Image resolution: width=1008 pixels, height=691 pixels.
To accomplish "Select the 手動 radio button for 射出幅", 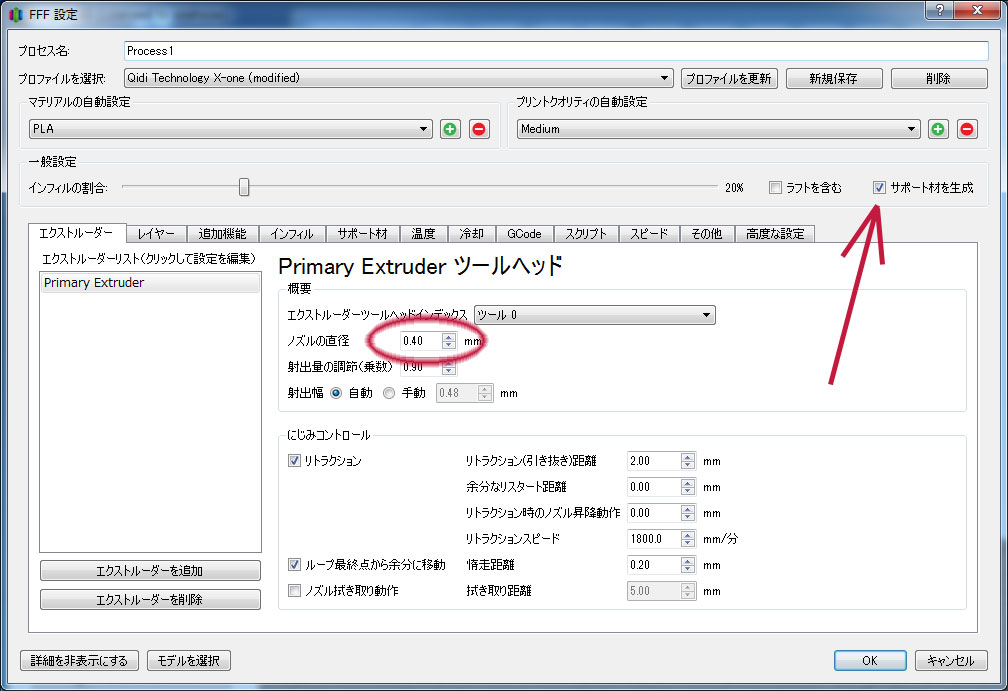I will (389, 393).
